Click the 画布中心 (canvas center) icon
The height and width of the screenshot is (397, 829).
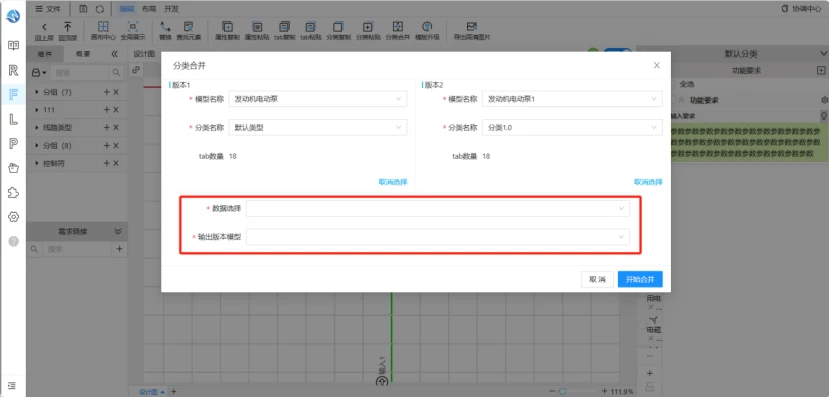click(103, 27)
